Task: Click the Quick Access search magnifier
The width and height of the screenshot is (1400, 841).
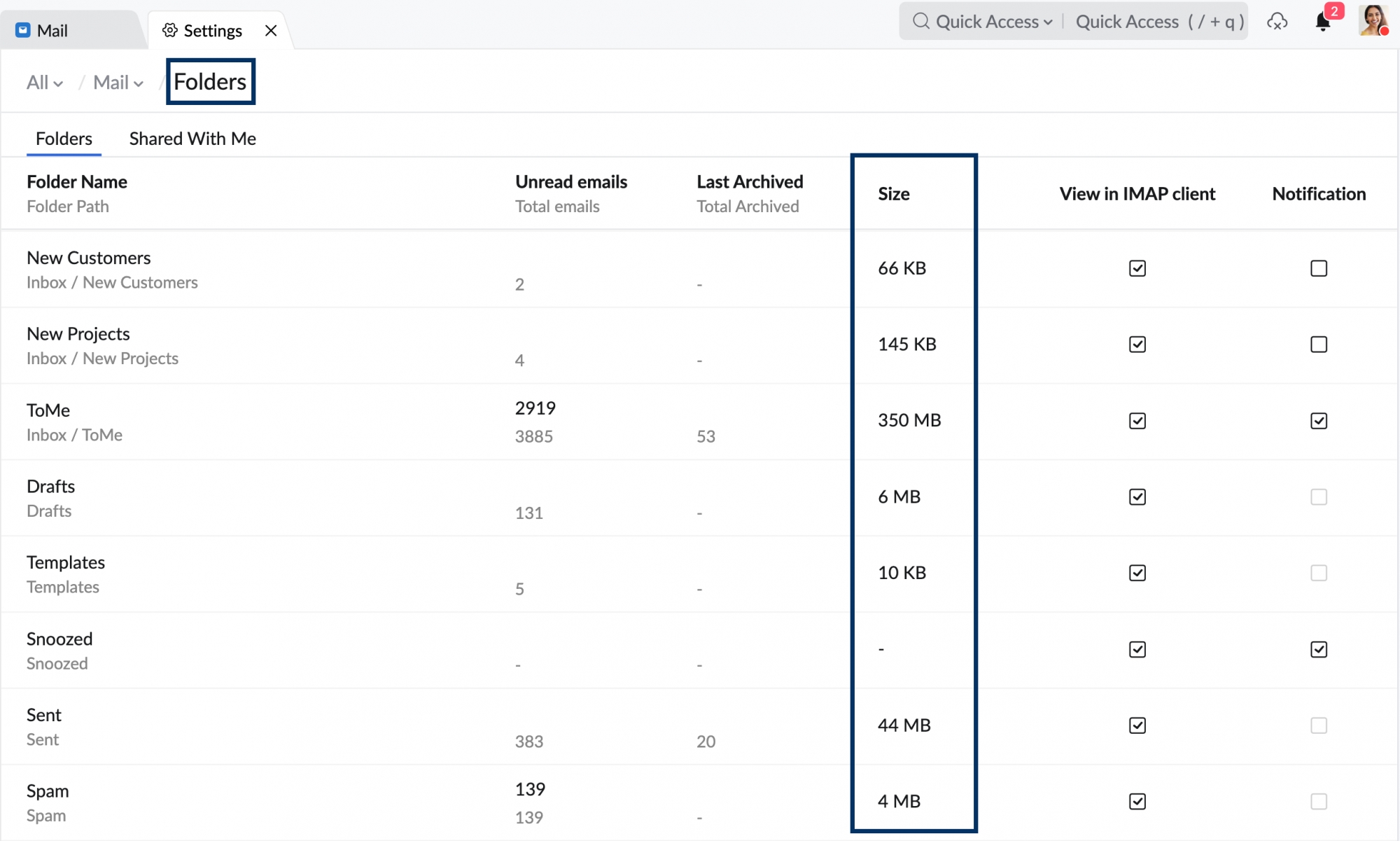Action: (x=920, y=21)
